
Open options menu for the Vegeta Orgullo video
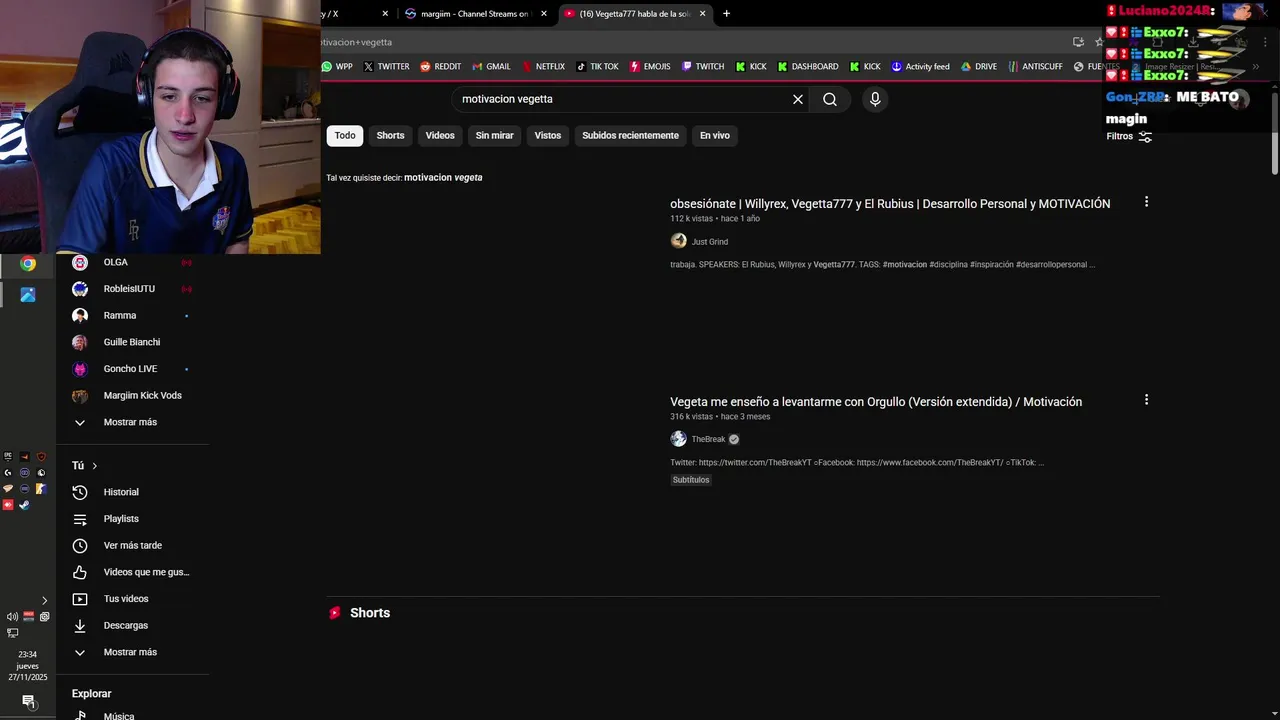pos(1146,400)
